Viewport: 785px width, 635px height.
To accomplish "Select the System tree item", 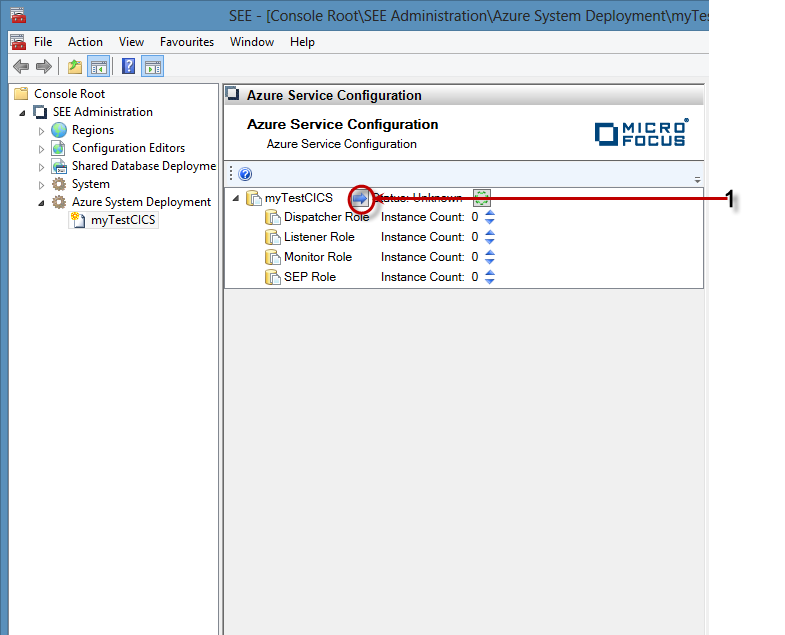I will coord(90,184).
